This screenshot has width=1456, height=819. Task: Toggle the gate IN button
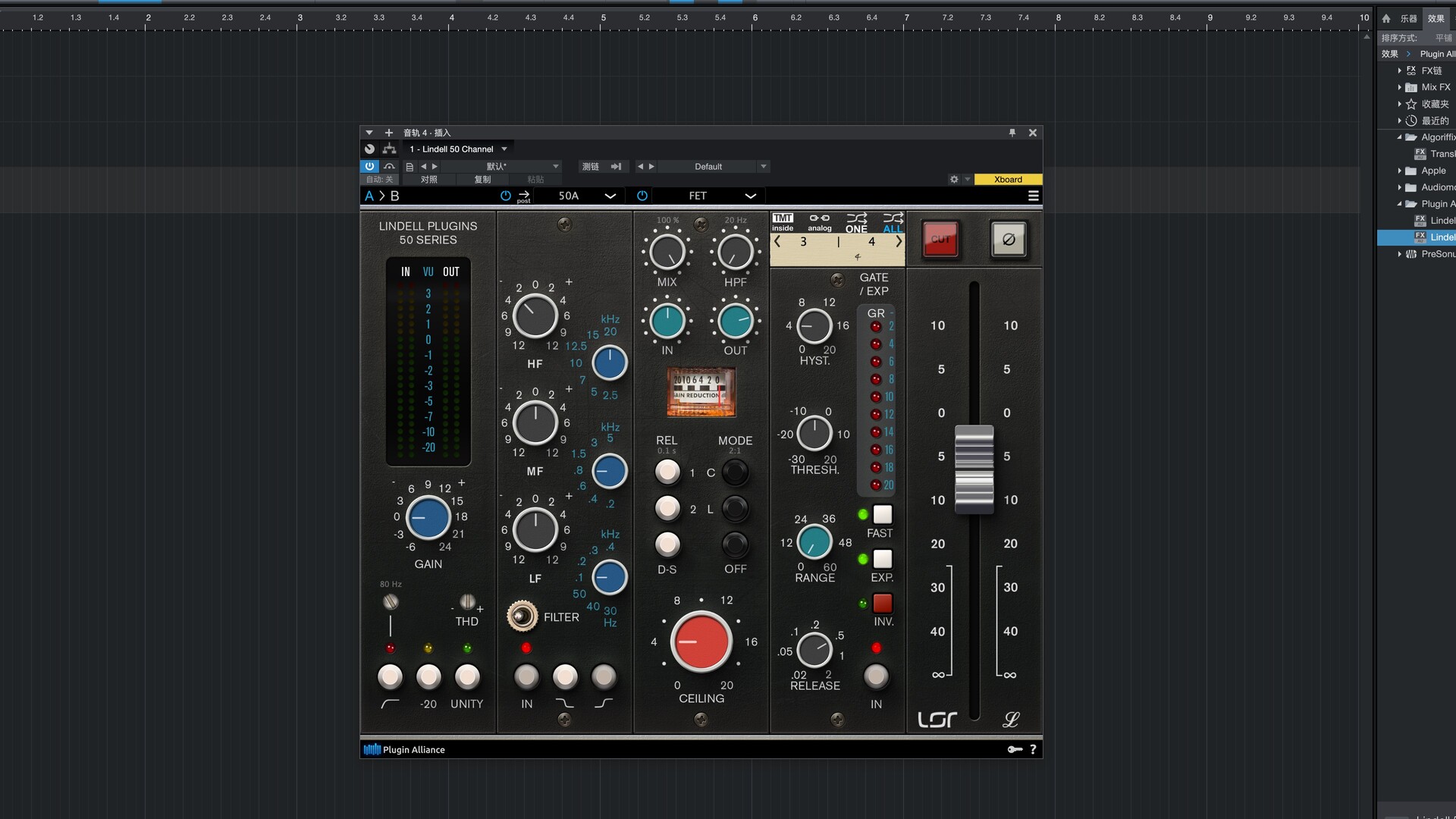[x=876, y=676]
